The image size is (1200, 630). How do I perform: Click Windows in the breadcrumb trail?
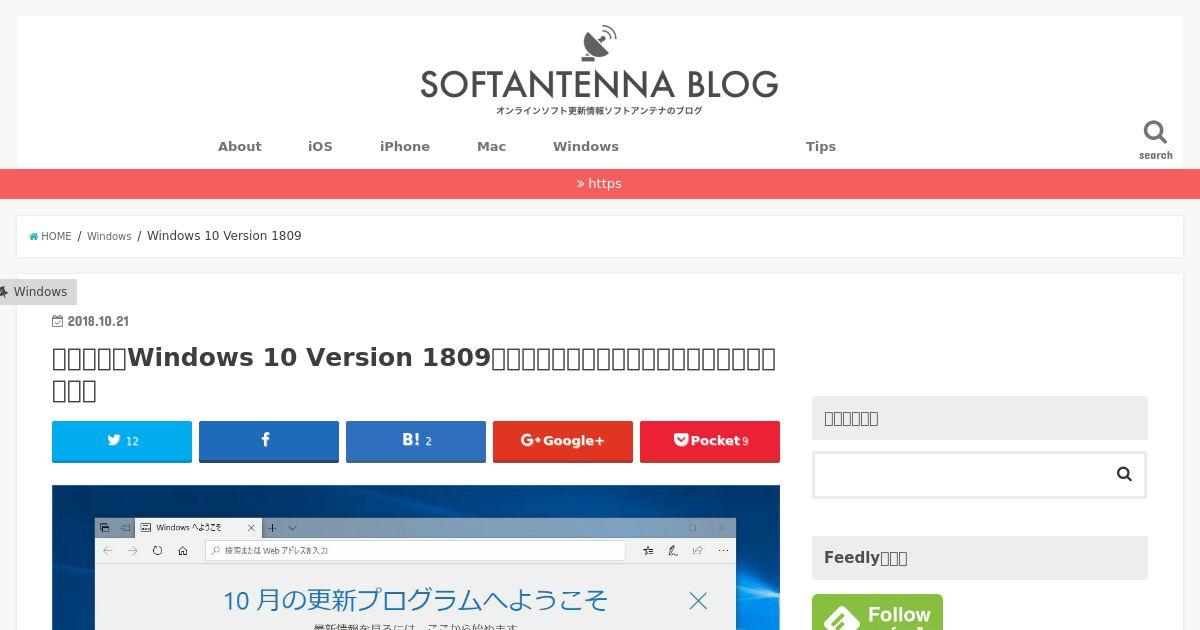click(x=109, y=236)
